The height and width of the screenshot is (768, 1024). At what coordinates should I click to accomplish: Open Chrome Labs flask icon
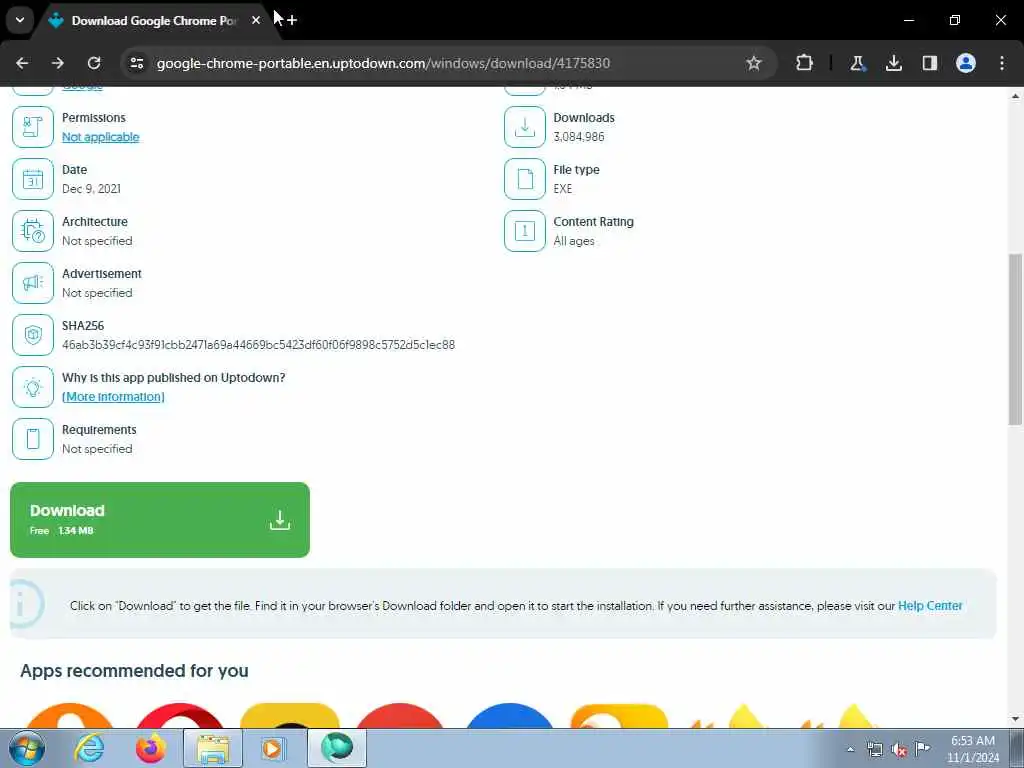[x=857, y=63]
